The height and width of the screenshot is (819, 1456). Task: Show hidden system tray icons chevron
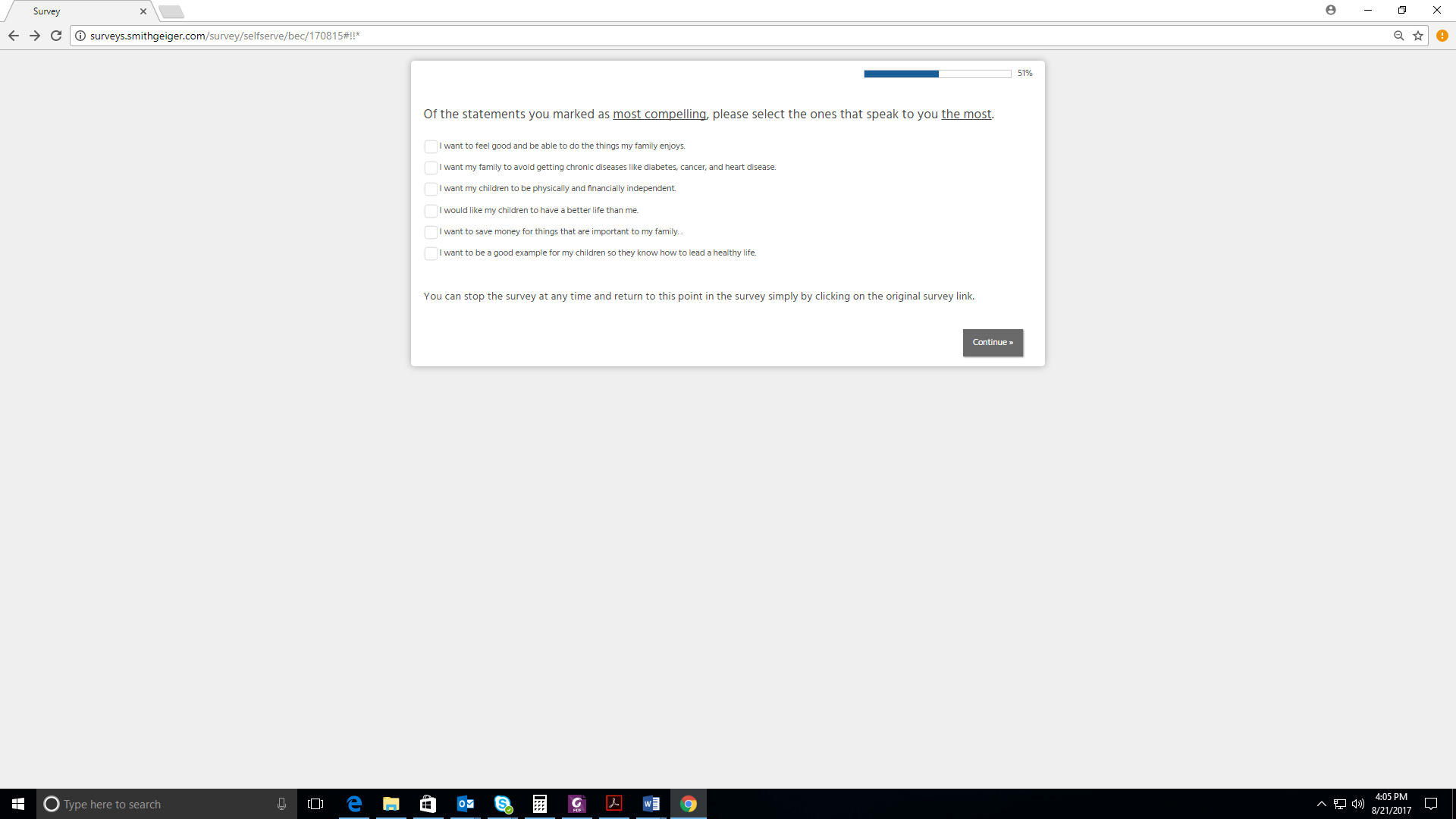point(1322,804)
